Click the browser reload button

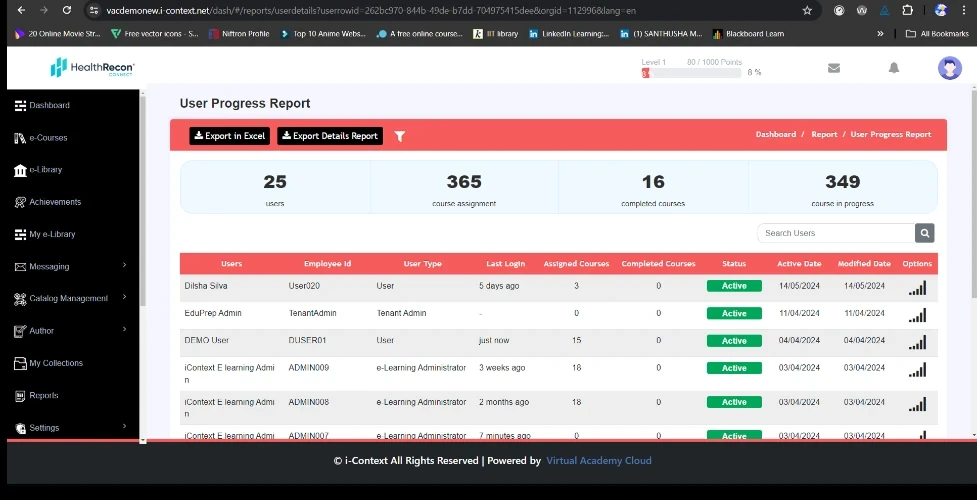click(67, 11)
